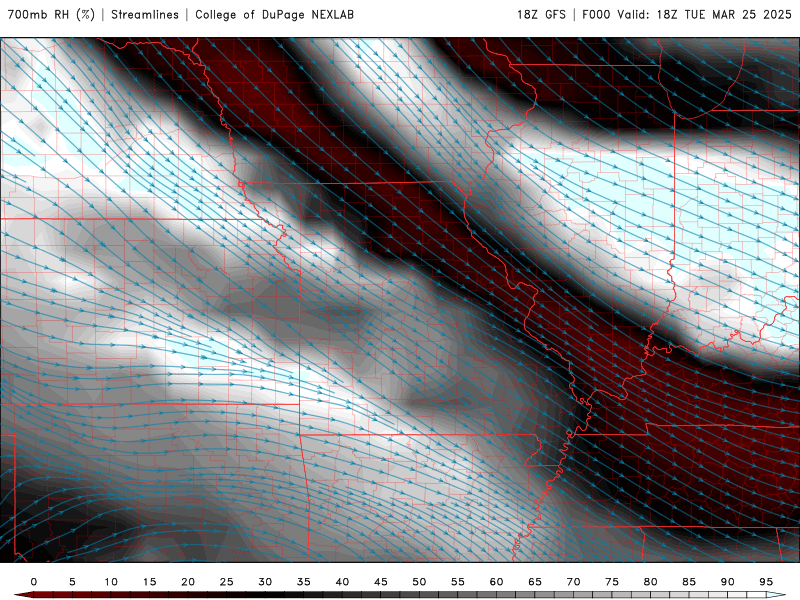Click the "30" label on the colorbar
Screen dimensions: 800x600
click(x=265, y=582)
